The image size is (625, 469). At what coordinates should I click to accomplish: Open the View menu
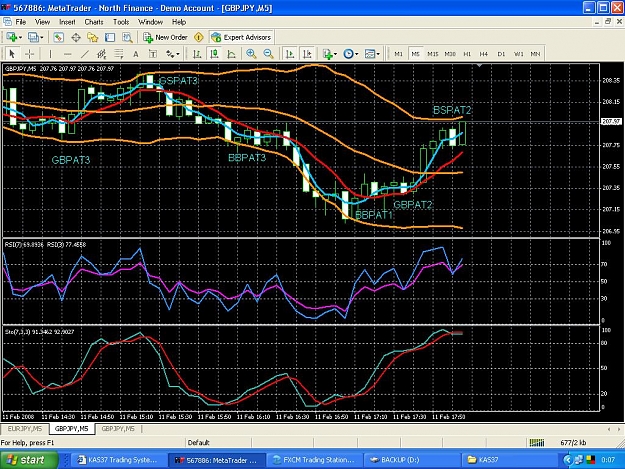pos(42,22)
